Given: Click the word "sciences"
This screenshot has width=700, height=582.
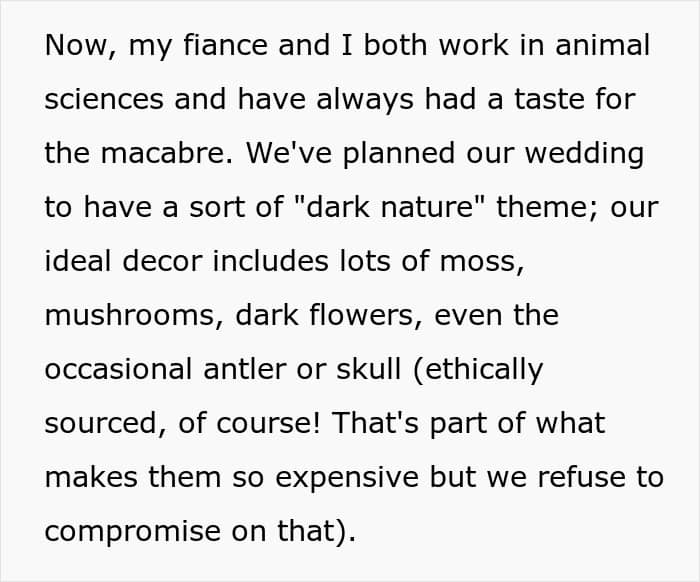Looking at the screenshot, I should [101, 99].
